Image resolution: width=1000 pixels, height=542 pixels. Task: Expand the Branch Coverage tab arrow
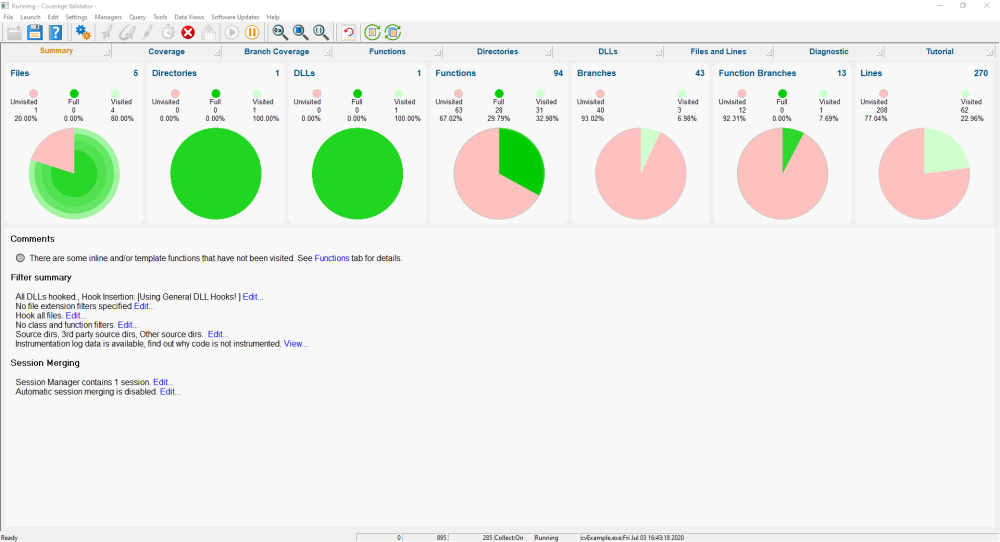tap(327, 52)
